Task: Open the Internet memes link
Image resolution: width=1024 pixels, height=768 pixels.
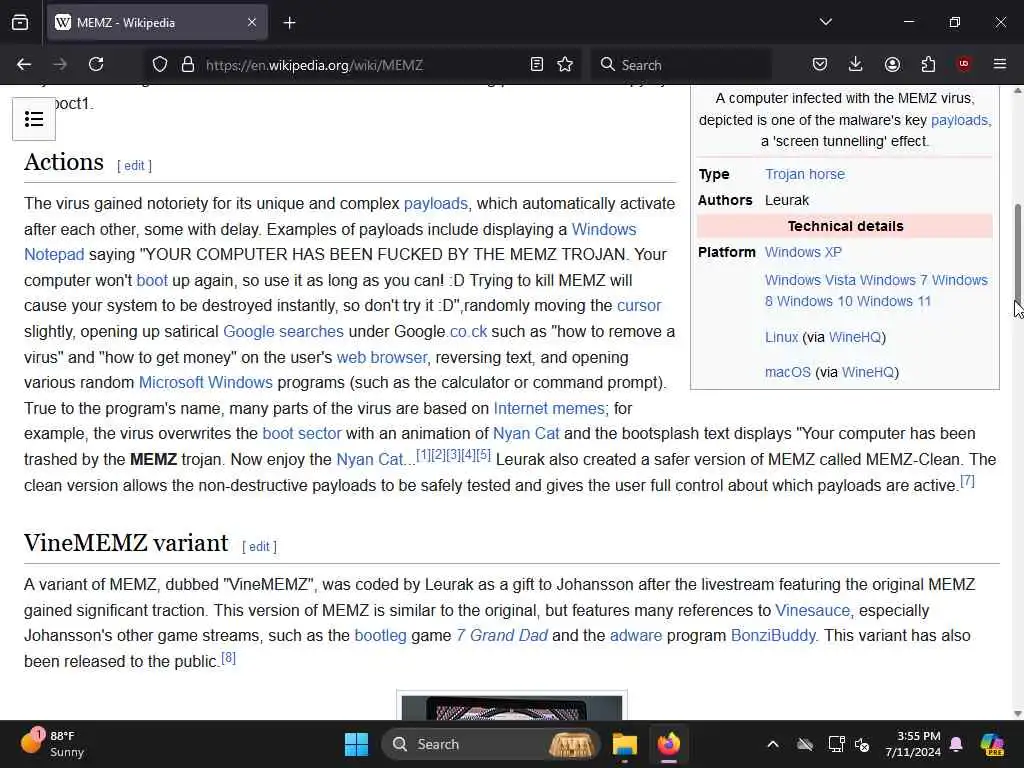Action: tap(549, 408)
